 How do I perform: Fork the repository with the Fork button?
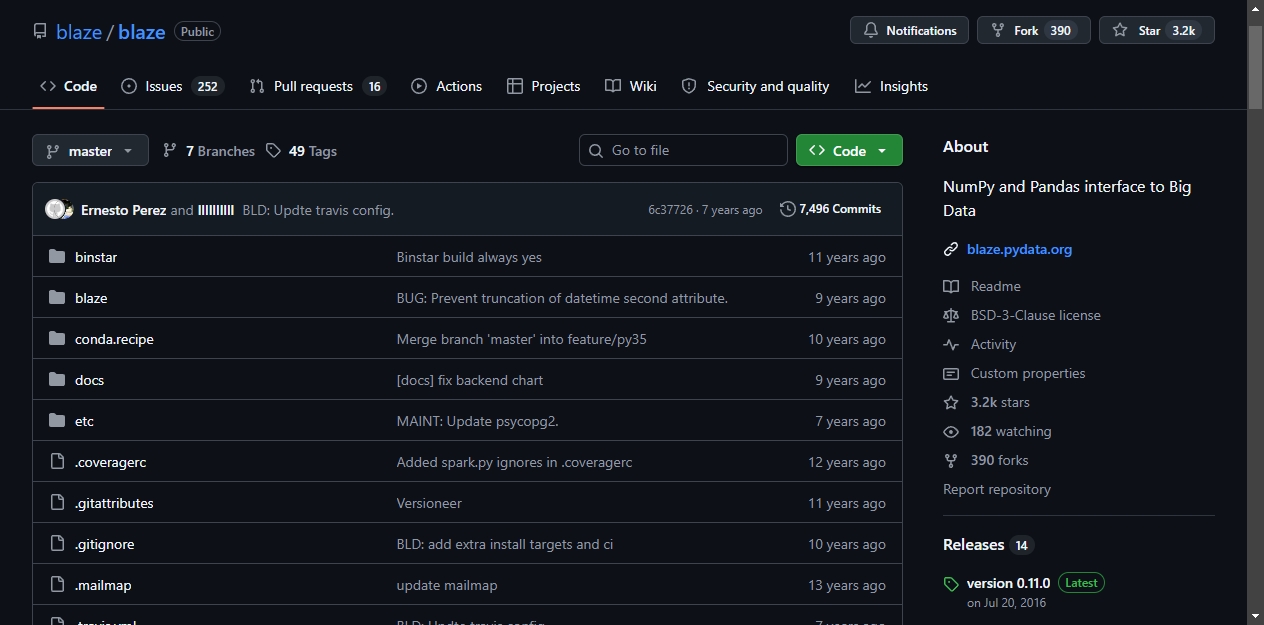click(1033, 30)
